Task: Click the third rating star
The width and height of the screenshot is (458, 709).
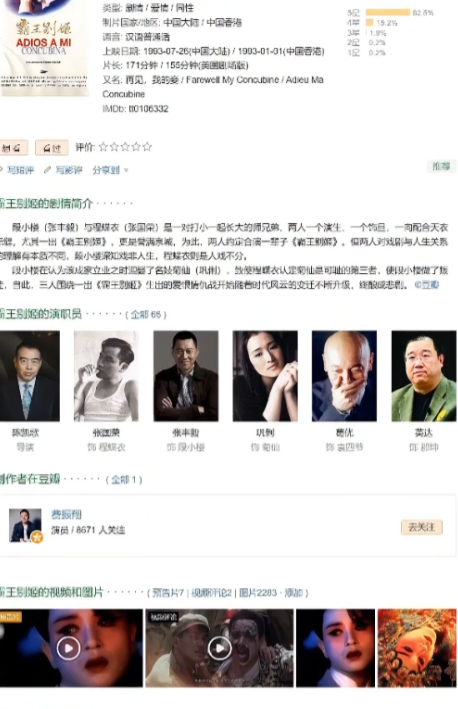Action: pos(125,147)
